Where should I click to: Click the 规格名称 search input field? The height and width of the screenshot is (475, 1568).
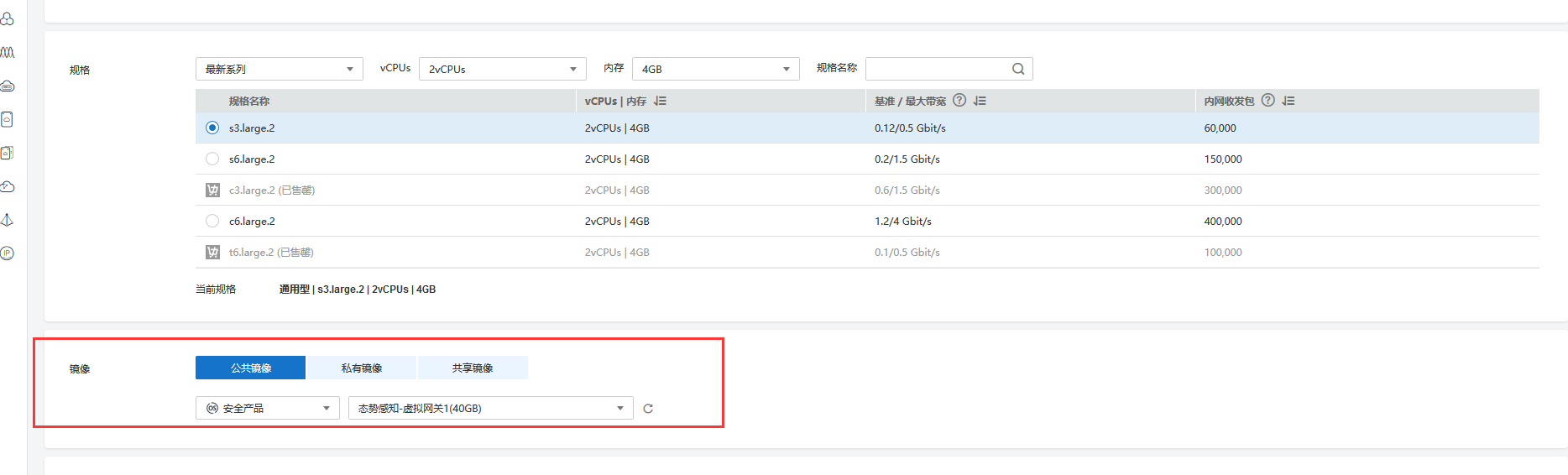[x=936, y=69]
